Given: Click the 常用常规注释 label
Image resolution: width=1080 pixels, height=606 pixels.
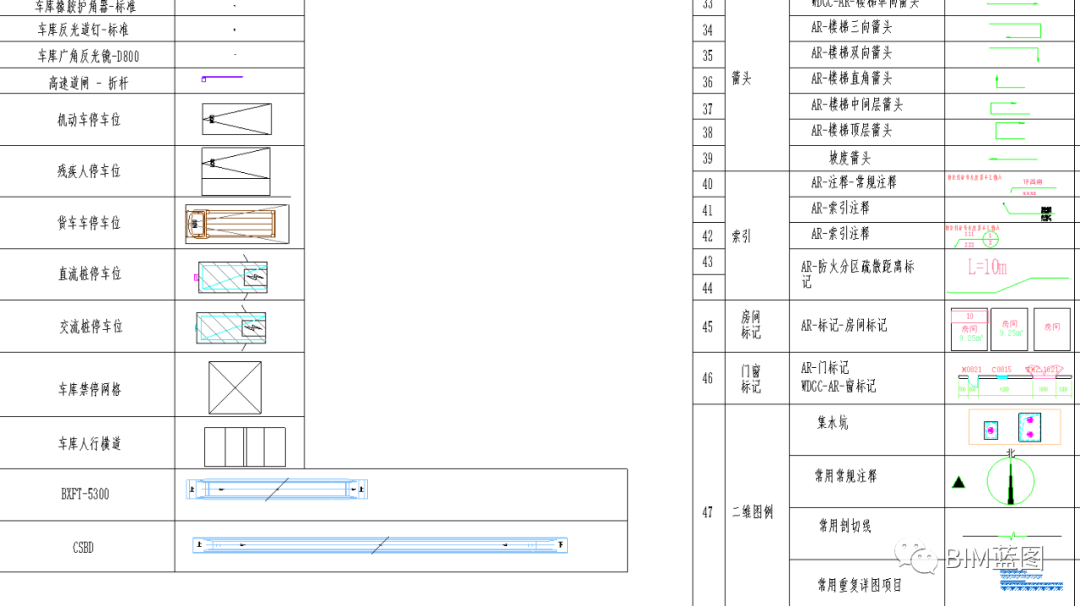Looking at the screenshot, I should coord(846,475).
